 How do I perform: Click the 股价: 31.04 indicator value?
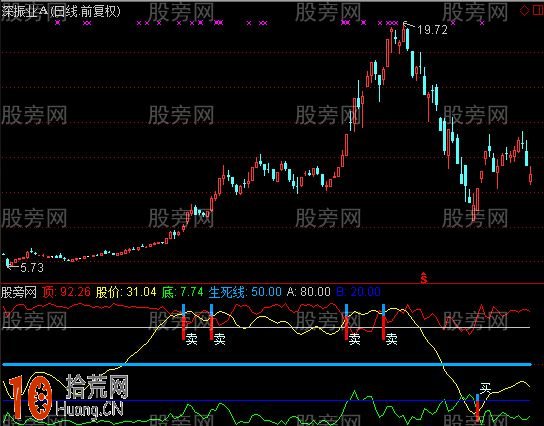tap(126, 292)
